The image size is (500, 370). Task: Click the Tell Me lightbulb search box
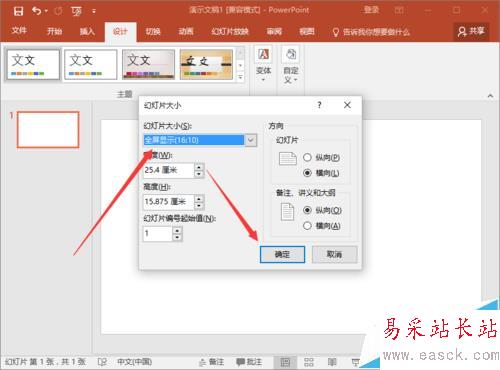[371, 32]
